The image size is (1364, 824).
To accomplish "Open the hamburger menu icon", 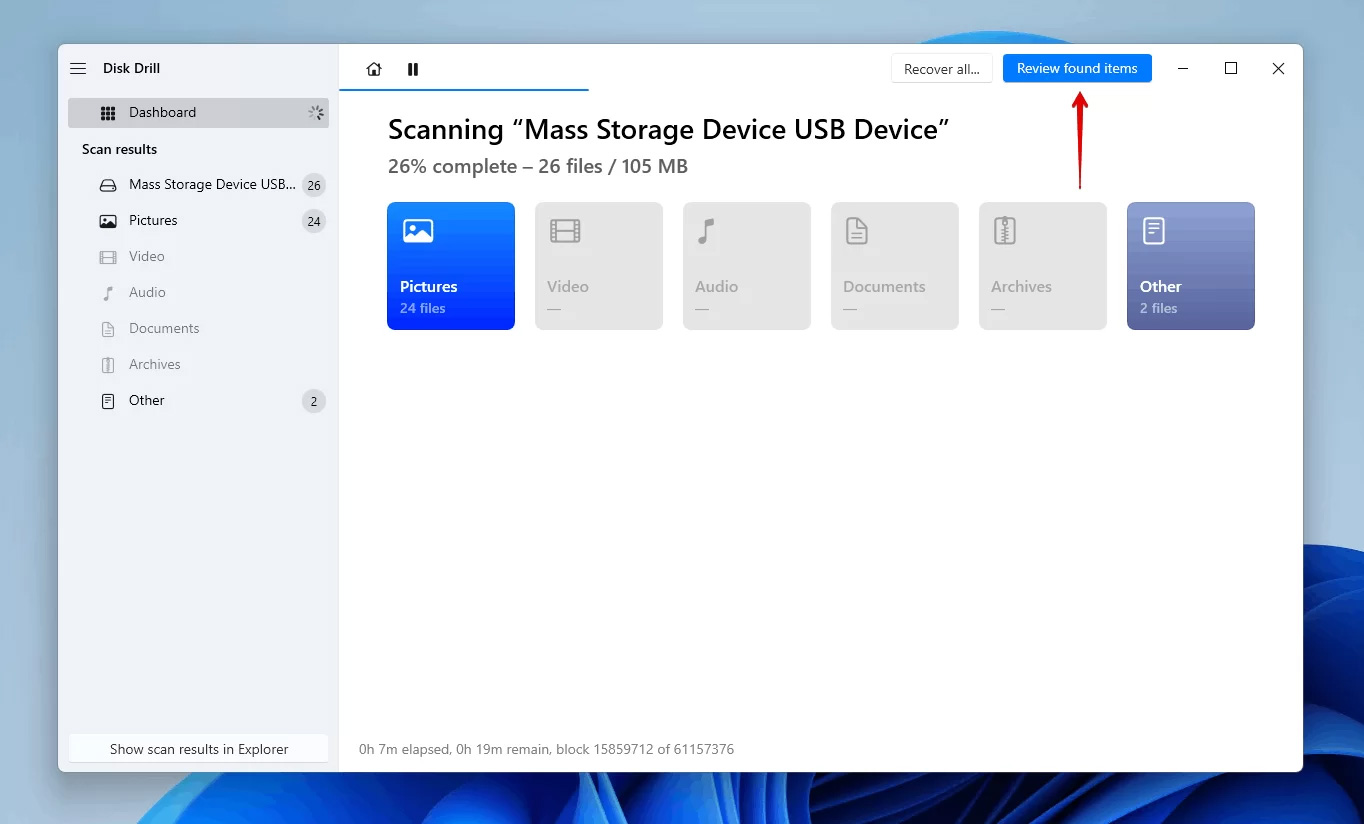I will click(78, 68).
